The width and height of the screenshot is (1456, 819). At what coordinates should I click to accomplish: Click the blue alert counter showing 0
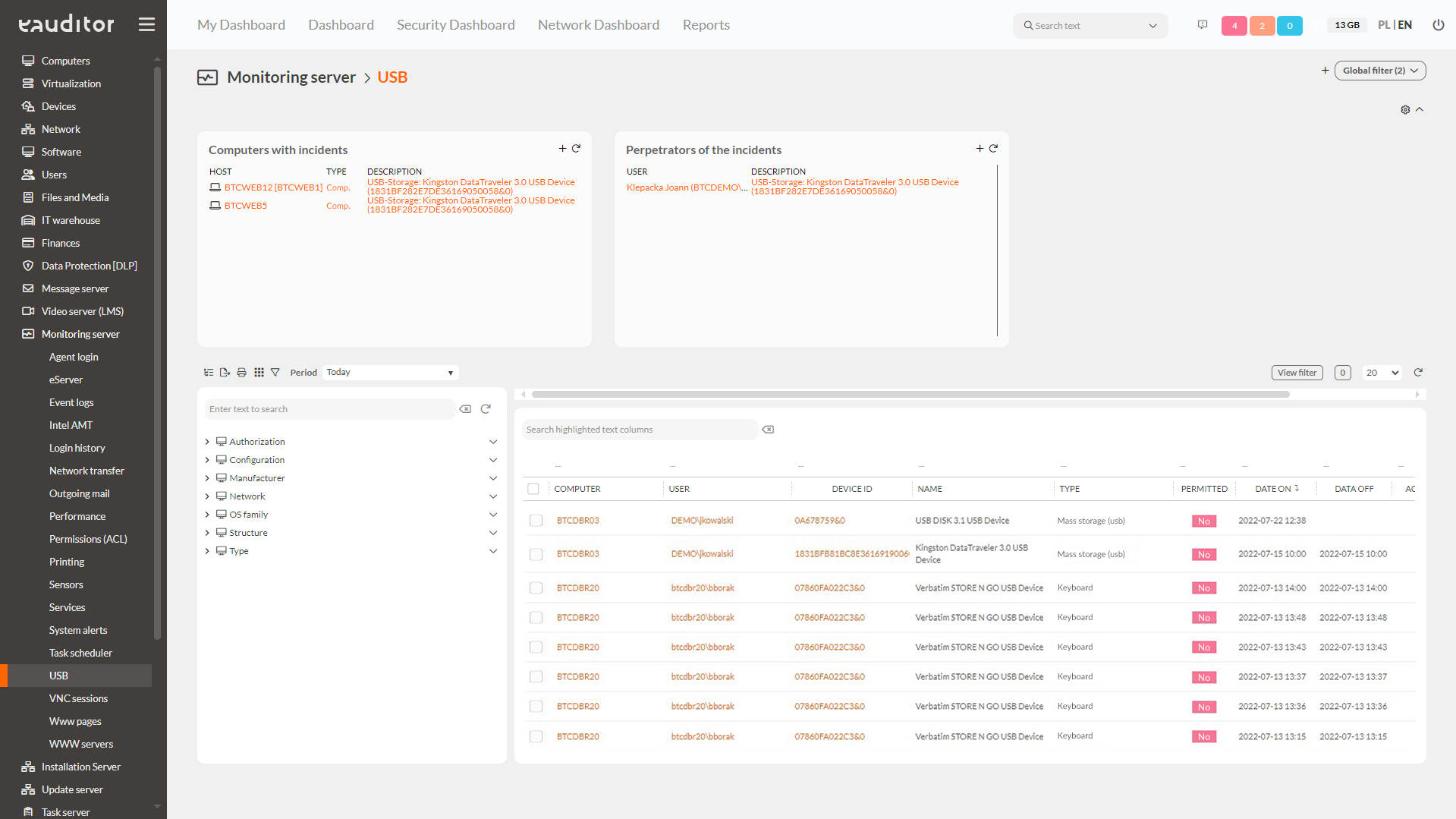1290,26
